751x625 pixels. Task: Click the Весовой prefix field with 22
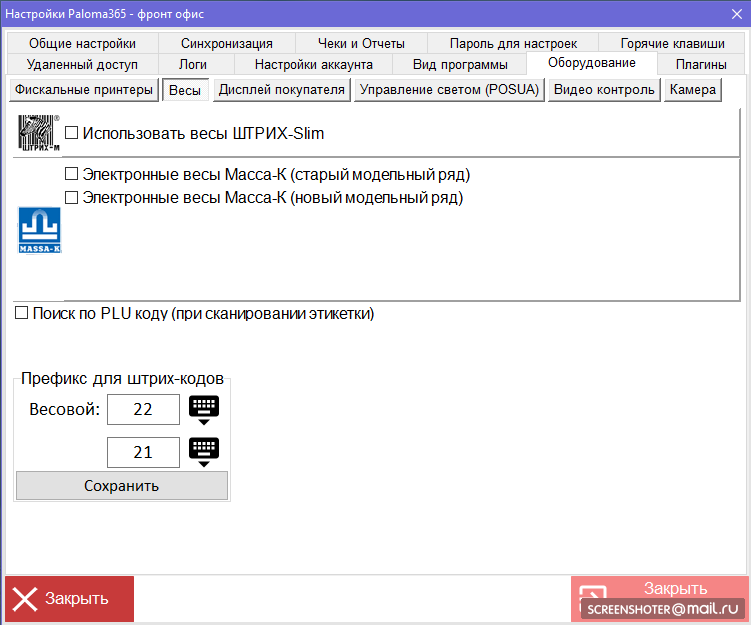click(x=143, y=409)
